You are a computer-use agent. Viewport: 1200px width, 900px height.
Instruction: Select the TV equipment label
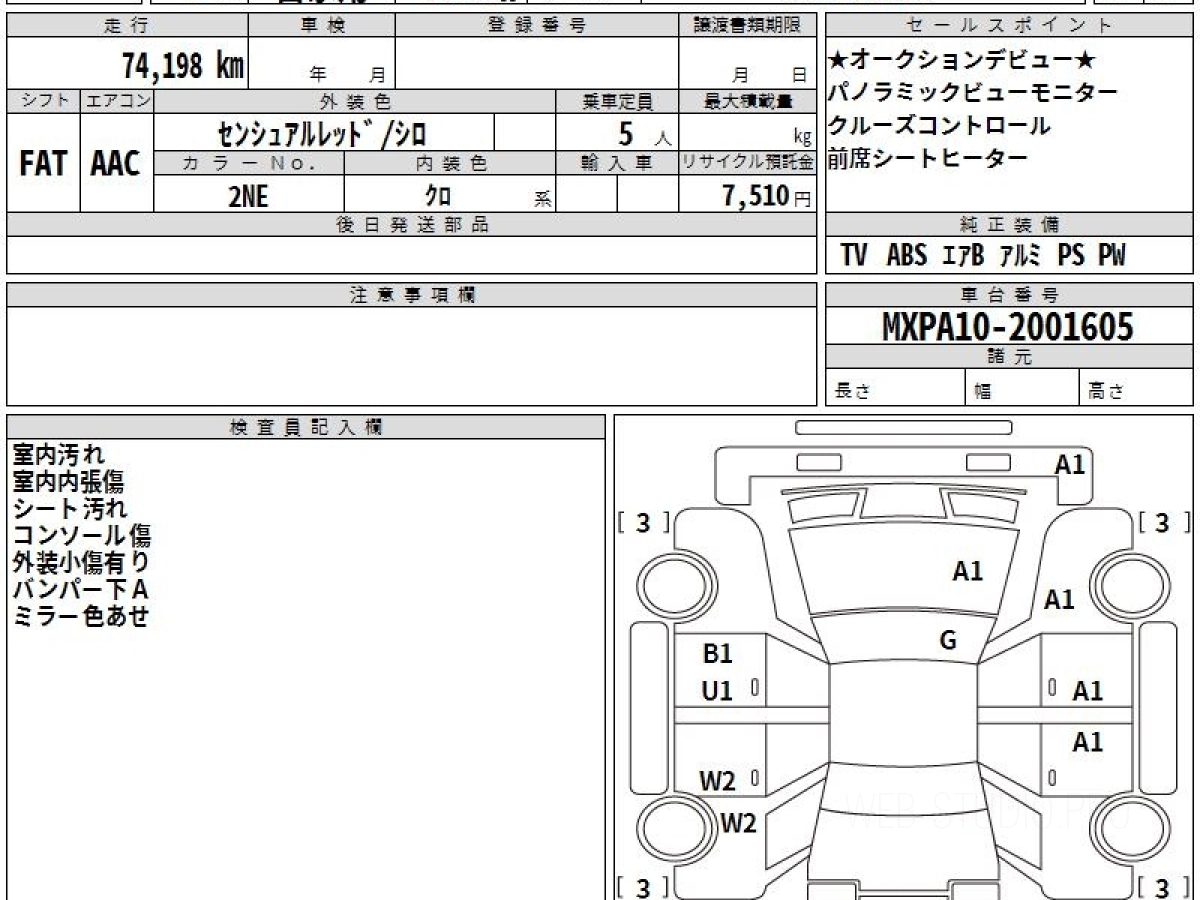854,256
